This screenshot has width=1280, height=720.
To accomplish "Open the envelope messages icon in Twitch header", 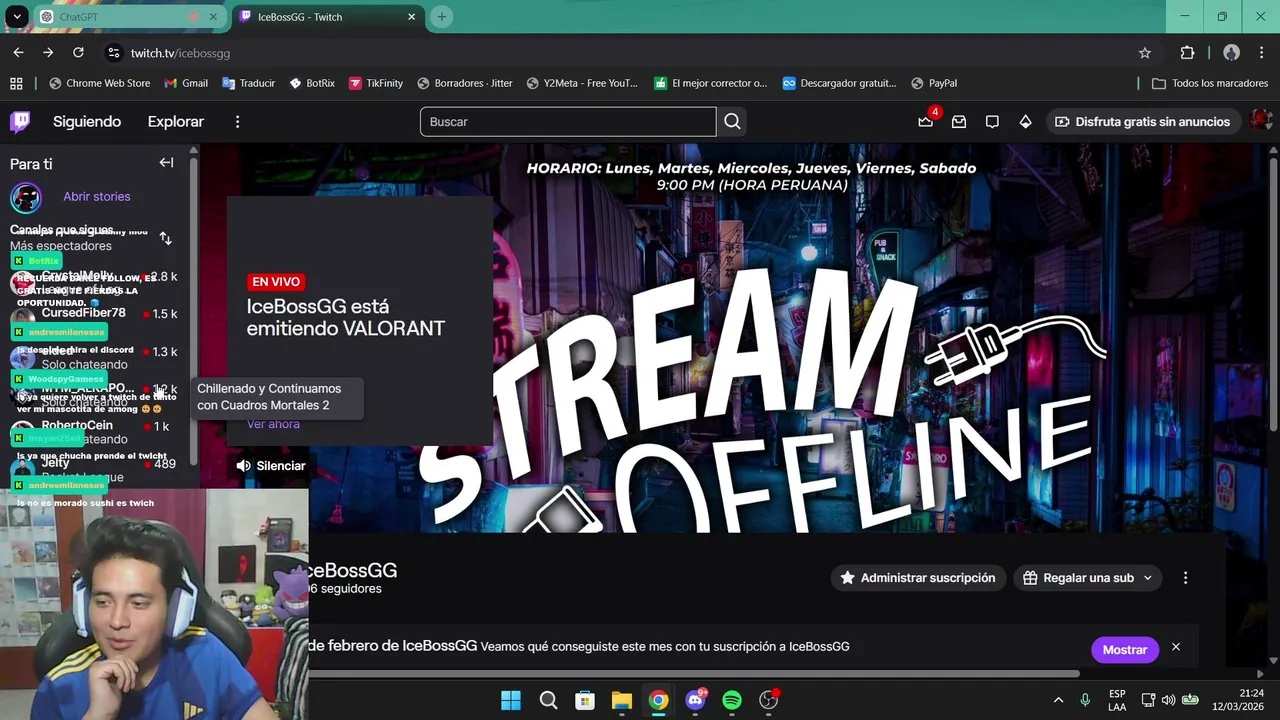I will pos(959,122).
